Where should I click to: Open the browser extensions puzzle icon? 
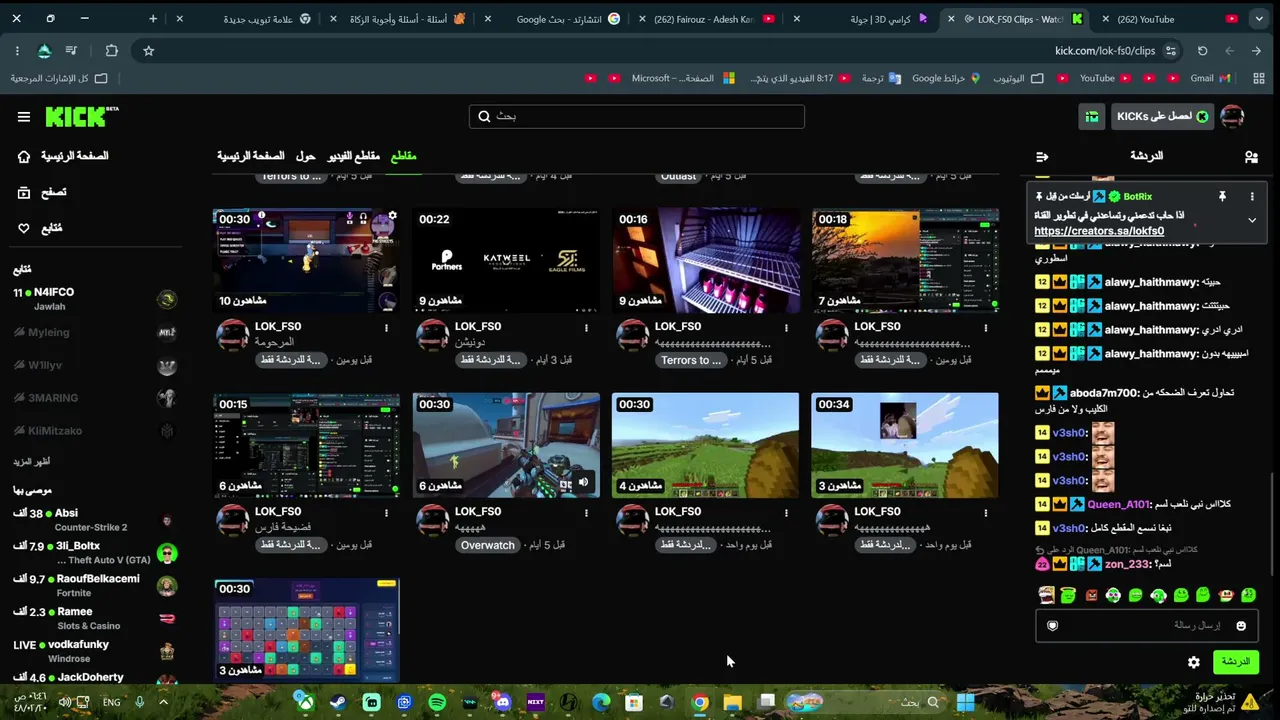(111, 51)
